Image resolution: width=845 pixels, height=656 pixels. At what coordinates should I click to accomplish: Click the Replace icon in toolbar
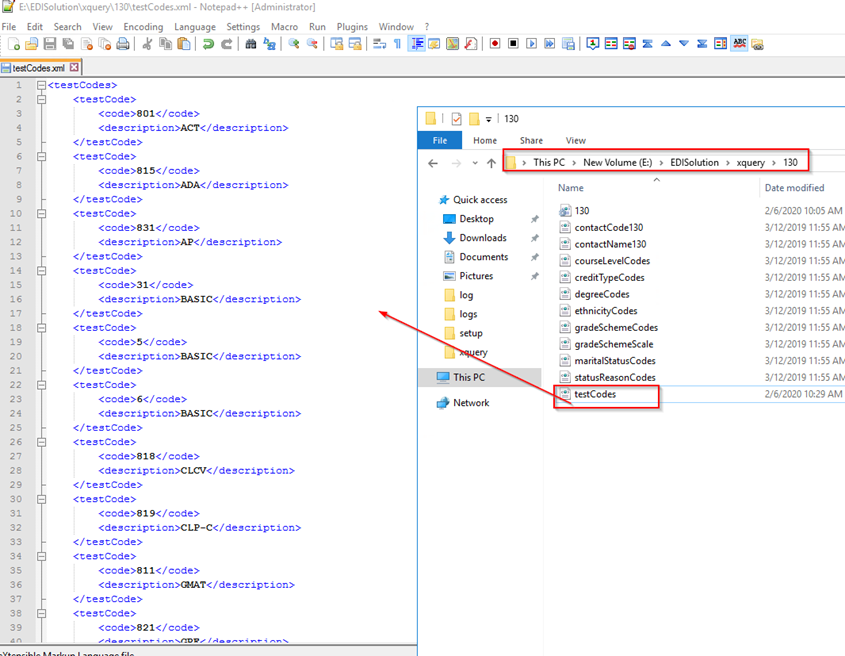269,44
